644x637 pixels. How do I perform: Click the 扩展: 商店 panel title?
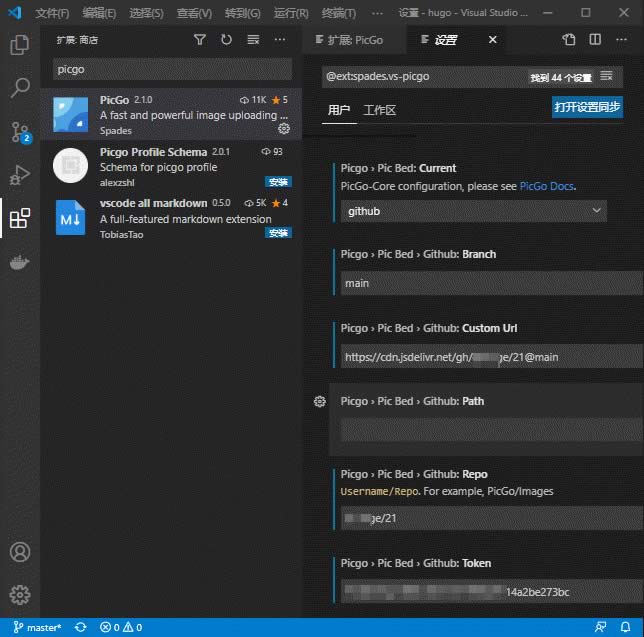click(x=77, y=40)
